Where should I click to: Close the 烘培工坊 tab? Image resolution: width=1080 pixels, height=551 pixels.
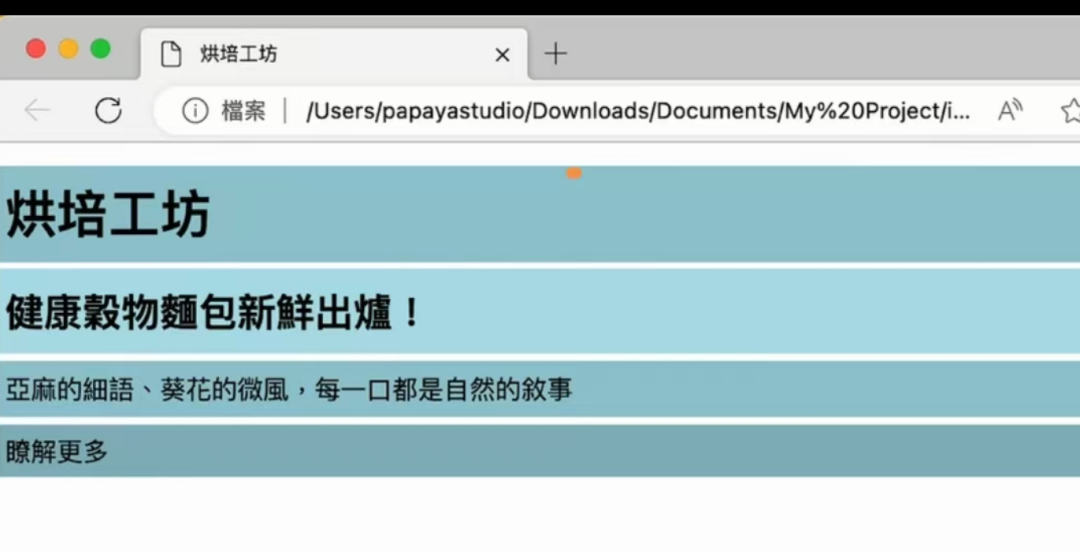click(502, 55)
